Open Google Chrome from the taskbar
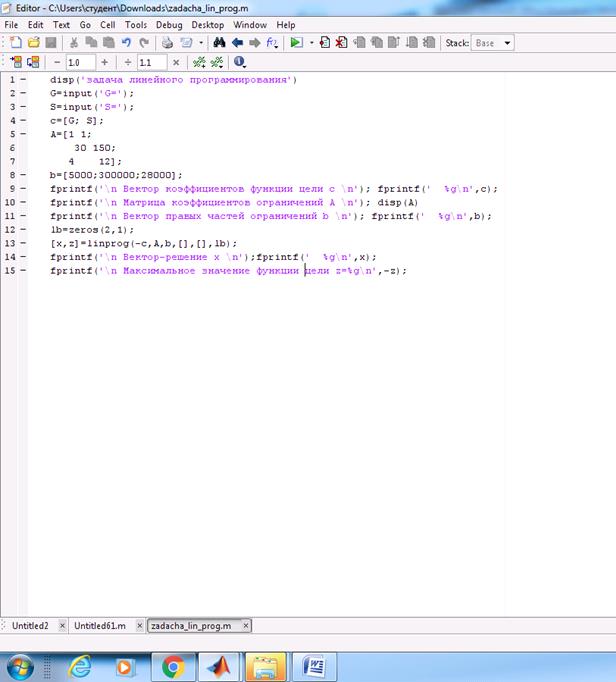The height and width of the screenshot is (682, 616). click(173, 667)
